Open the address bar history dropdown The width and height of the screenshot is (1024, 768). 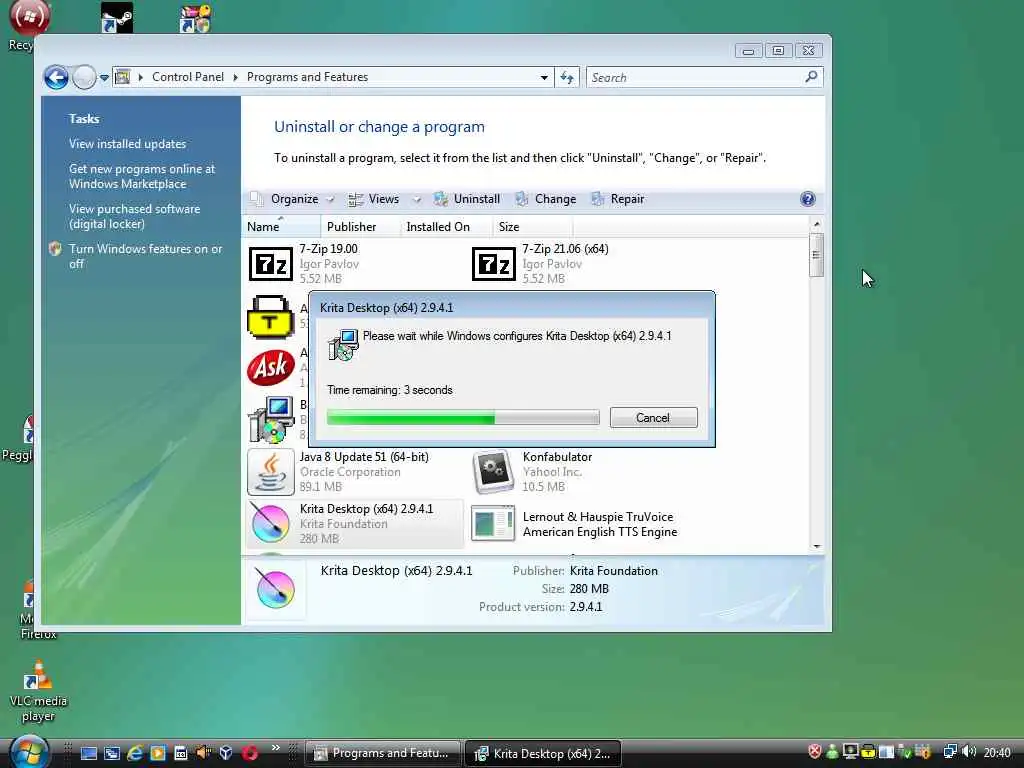pyautogui.click(x=544, y=78)
